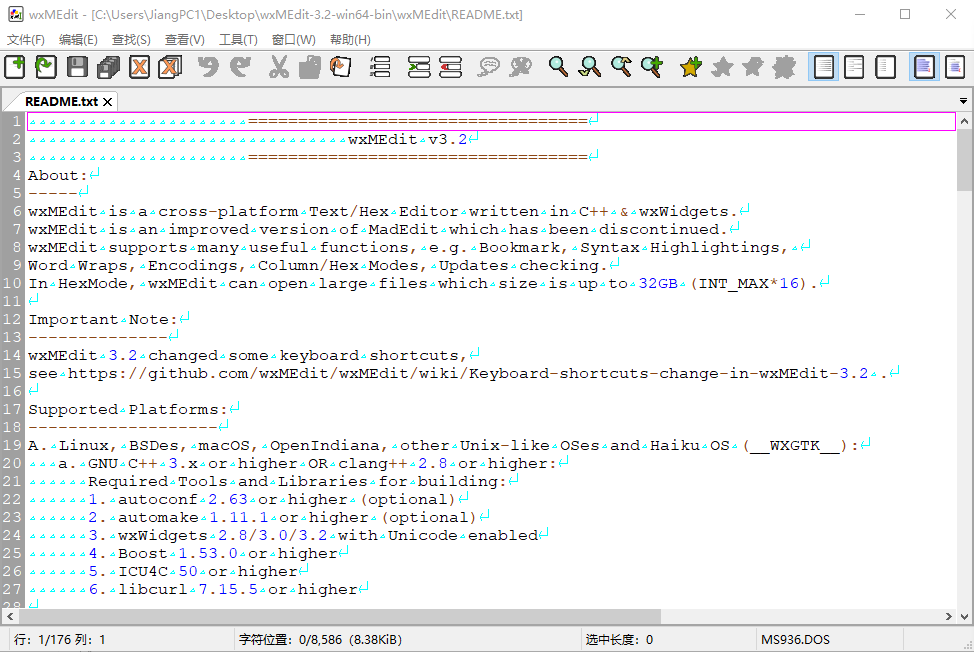This screenshot has width=974, height=652.
Task: Switch to wrap-by-window mode toggle
Action: pos(854,66)
